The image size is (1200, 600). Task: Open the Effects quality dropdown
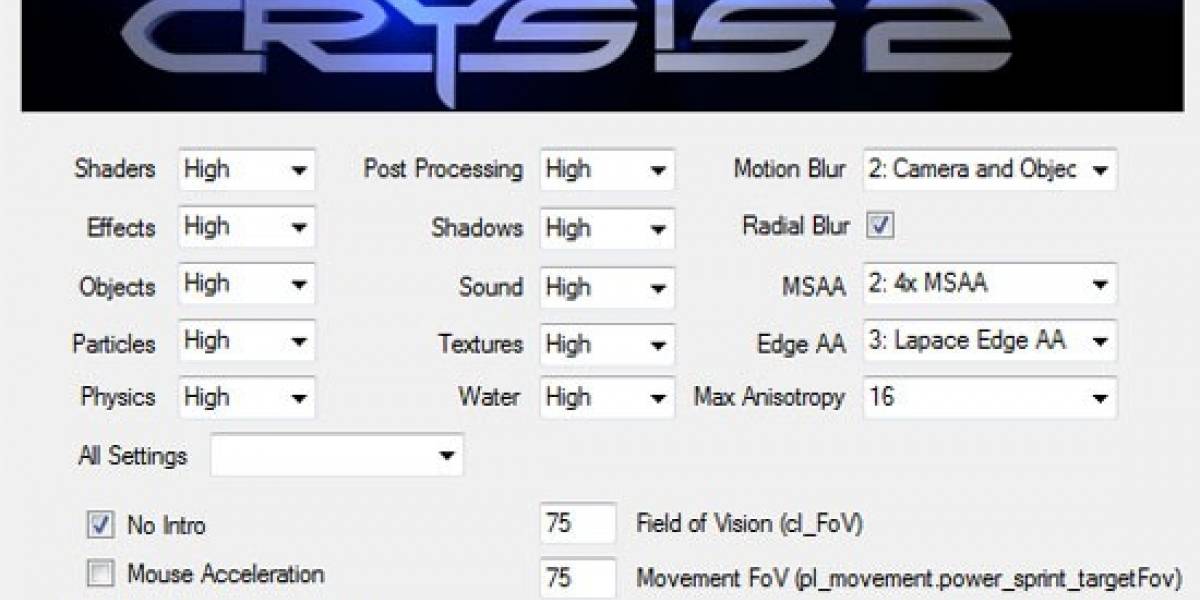(247, 227)
